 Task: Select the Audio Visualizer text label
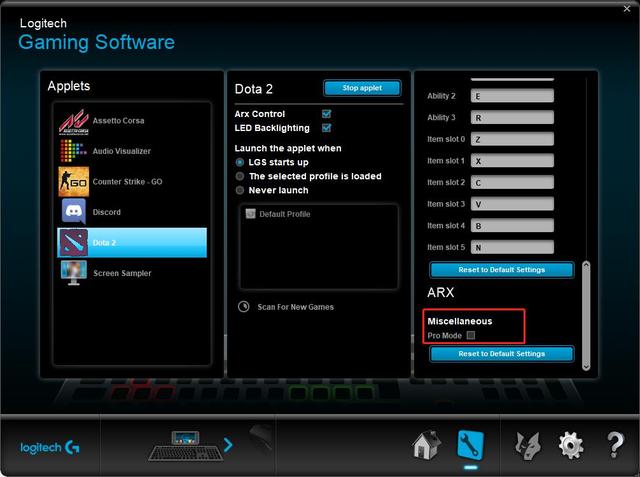(122, 151)
